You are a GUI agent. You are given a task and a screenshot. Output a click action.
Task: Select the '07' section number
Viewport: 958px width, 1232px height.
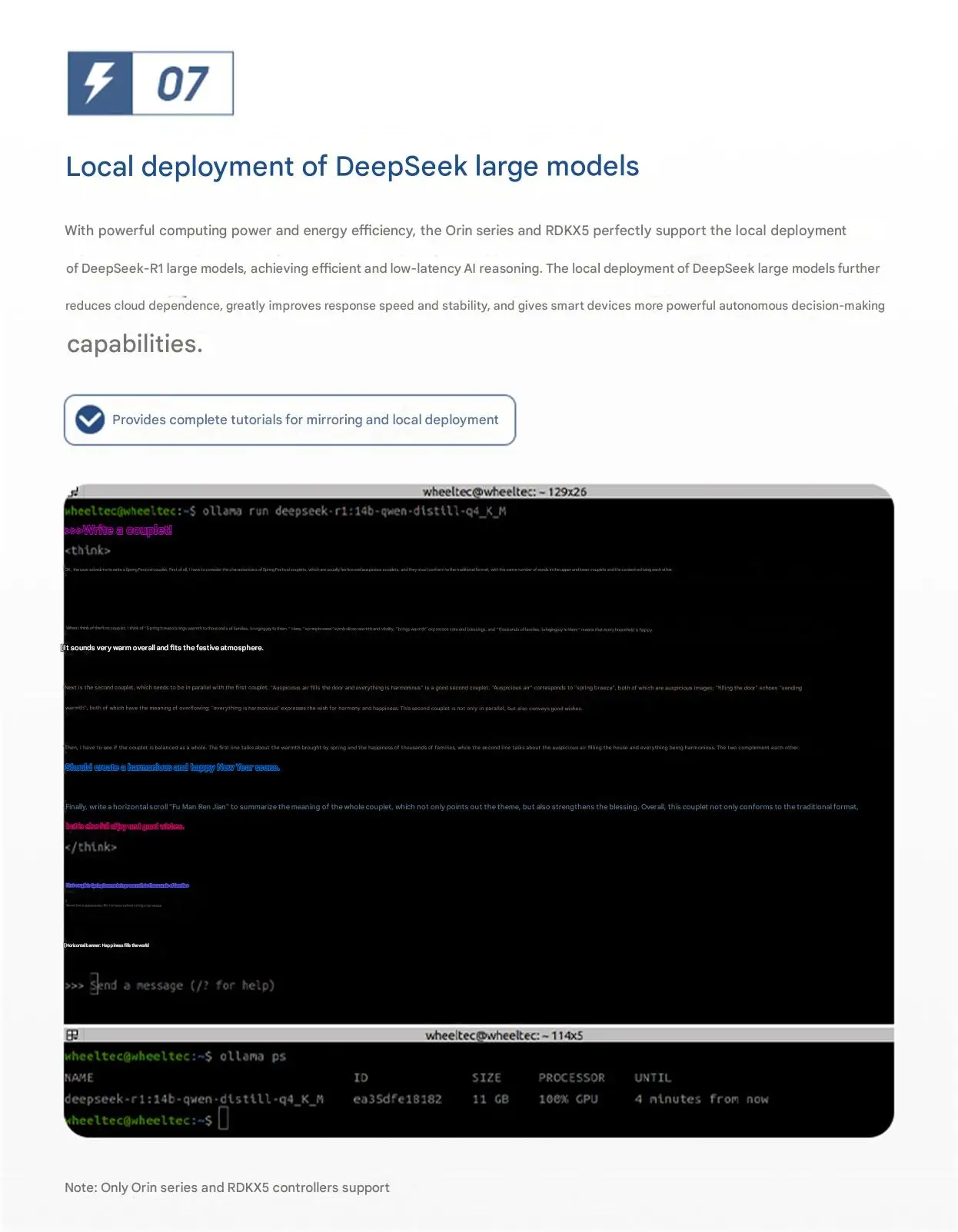click(x=183, y=84)
